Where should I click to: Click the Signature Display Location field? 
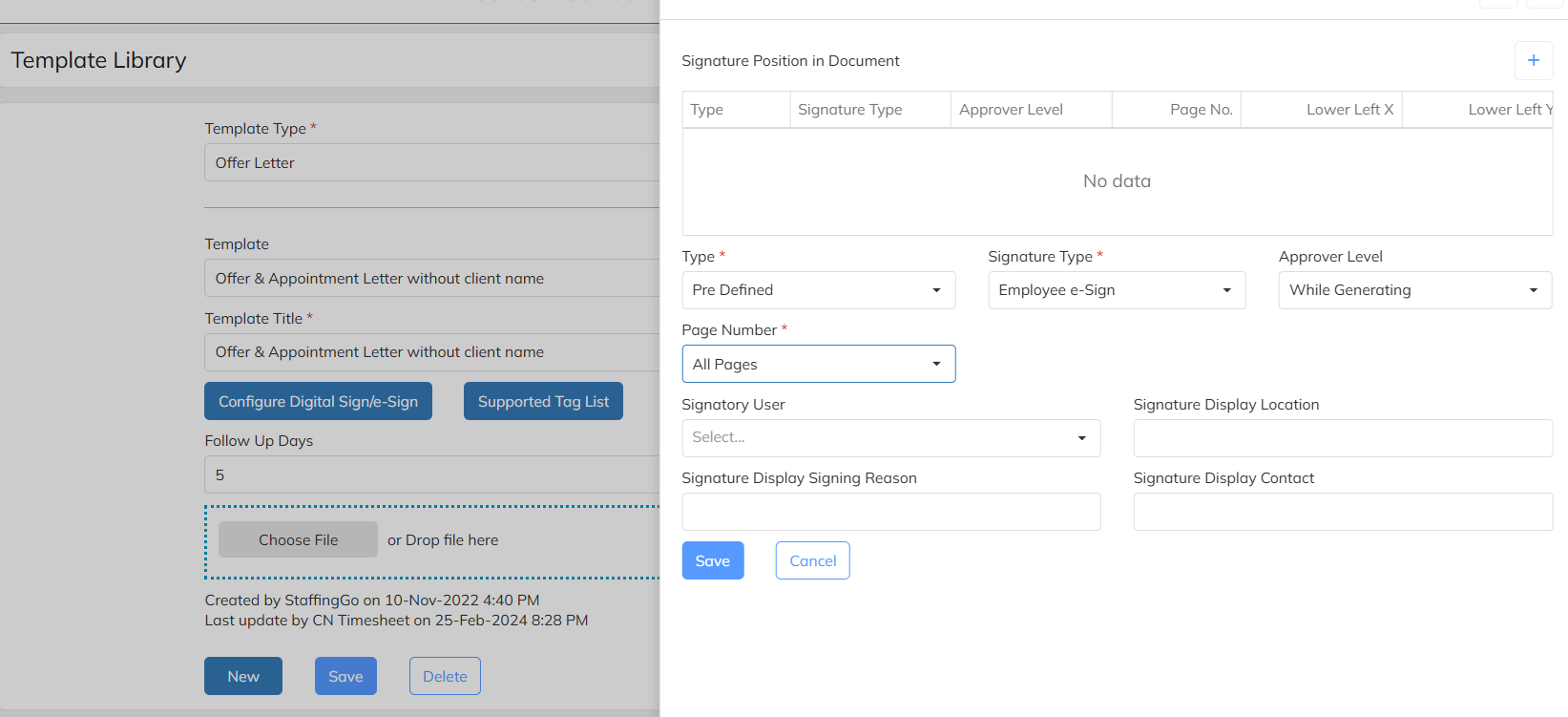1342,438
